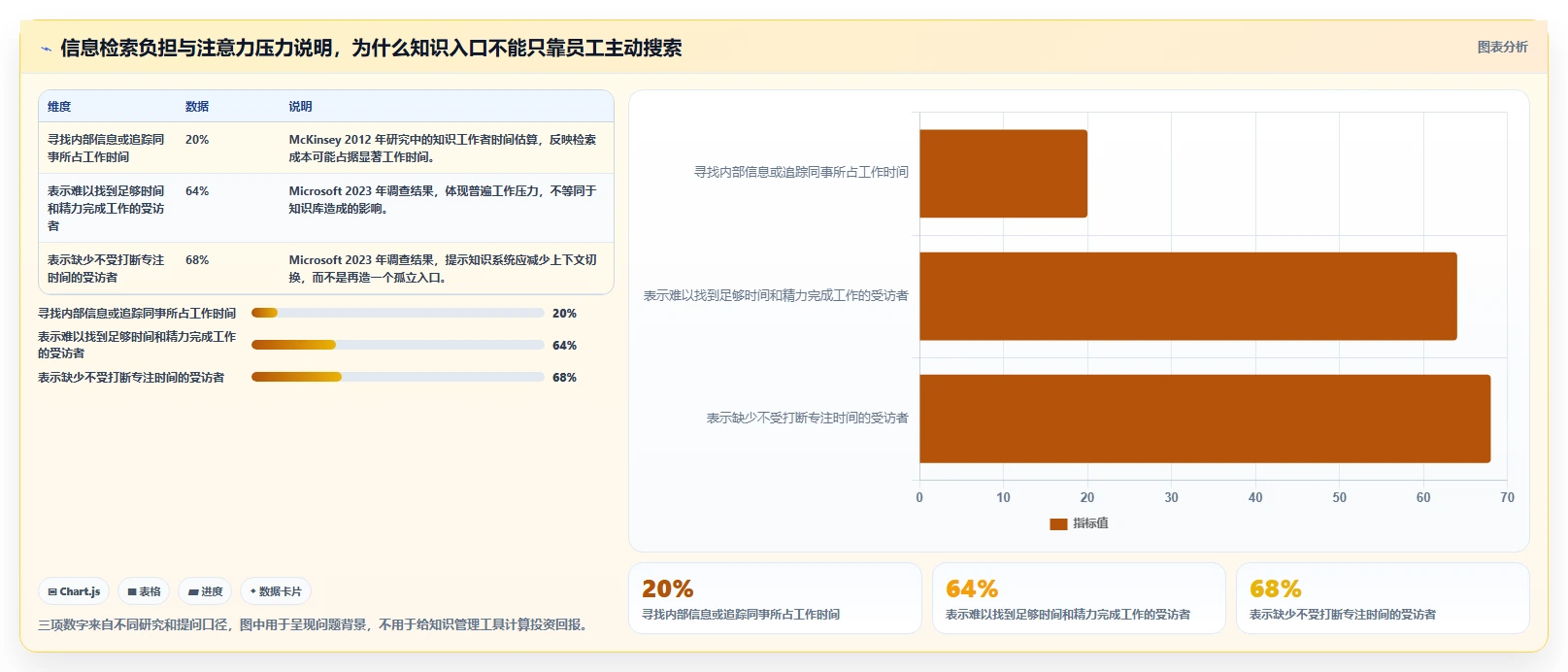Click the progress label 寻找内部信息或追踪同事所占工作时间
This screenshot has height=672, width=1568.
click(x=137, y=314)
